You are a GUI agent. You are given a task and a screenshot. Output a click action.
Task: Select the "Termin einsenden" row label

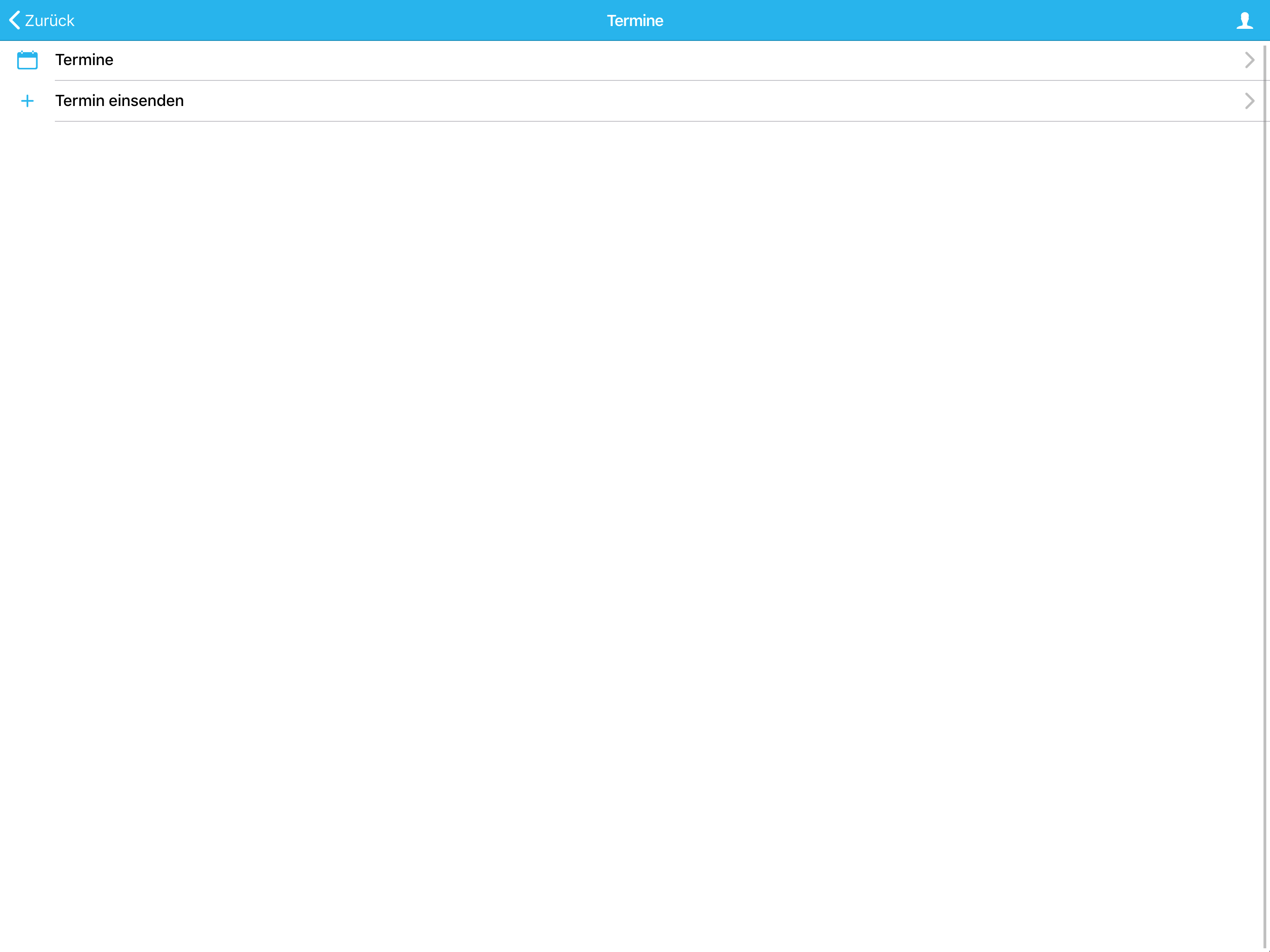(x=119, y=100)
